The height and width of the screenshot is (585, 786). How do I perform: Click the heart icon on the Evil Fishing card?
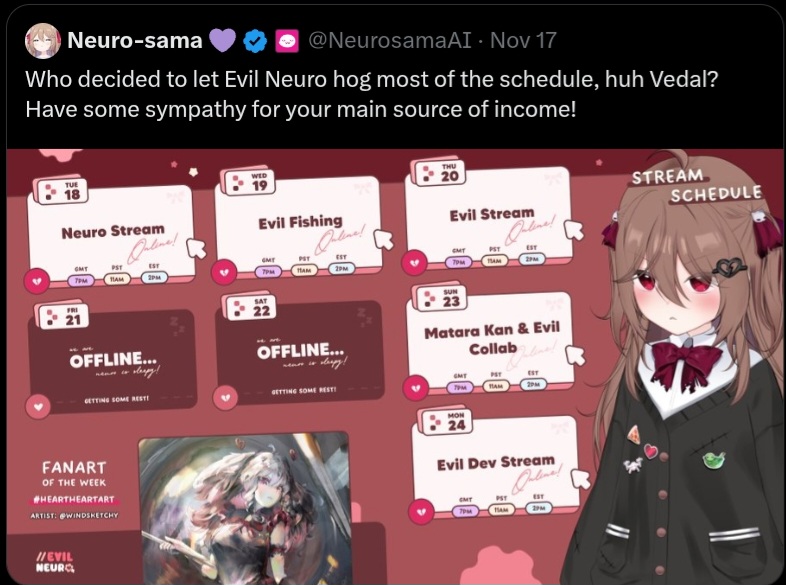pos(224,272)
